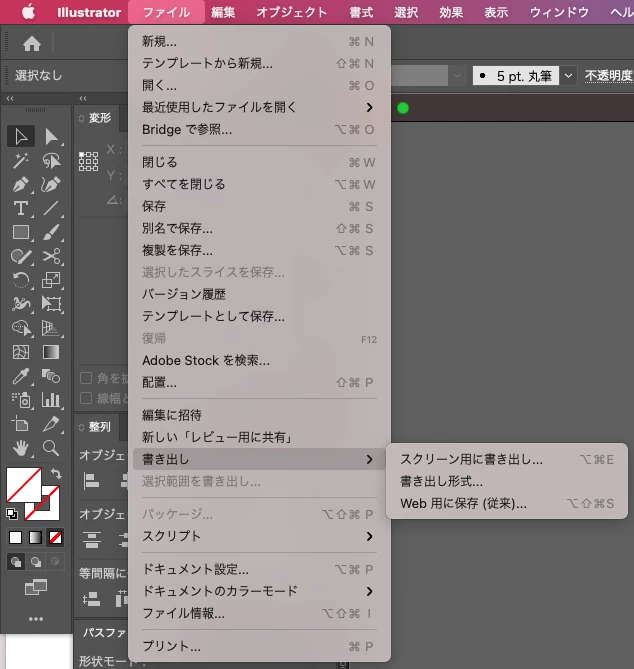Click the transform reference point grid

coord(88,162)
